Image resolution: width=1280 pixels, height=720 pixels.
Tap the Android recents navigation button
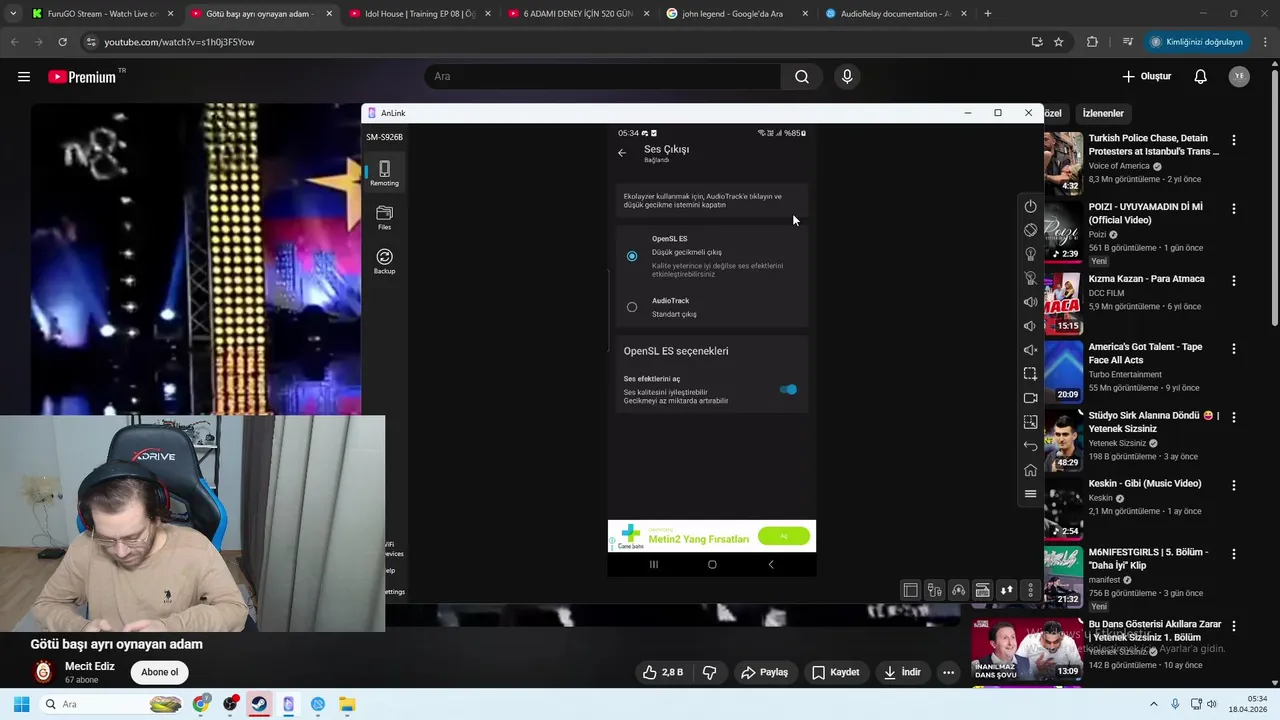coord(654,564)
